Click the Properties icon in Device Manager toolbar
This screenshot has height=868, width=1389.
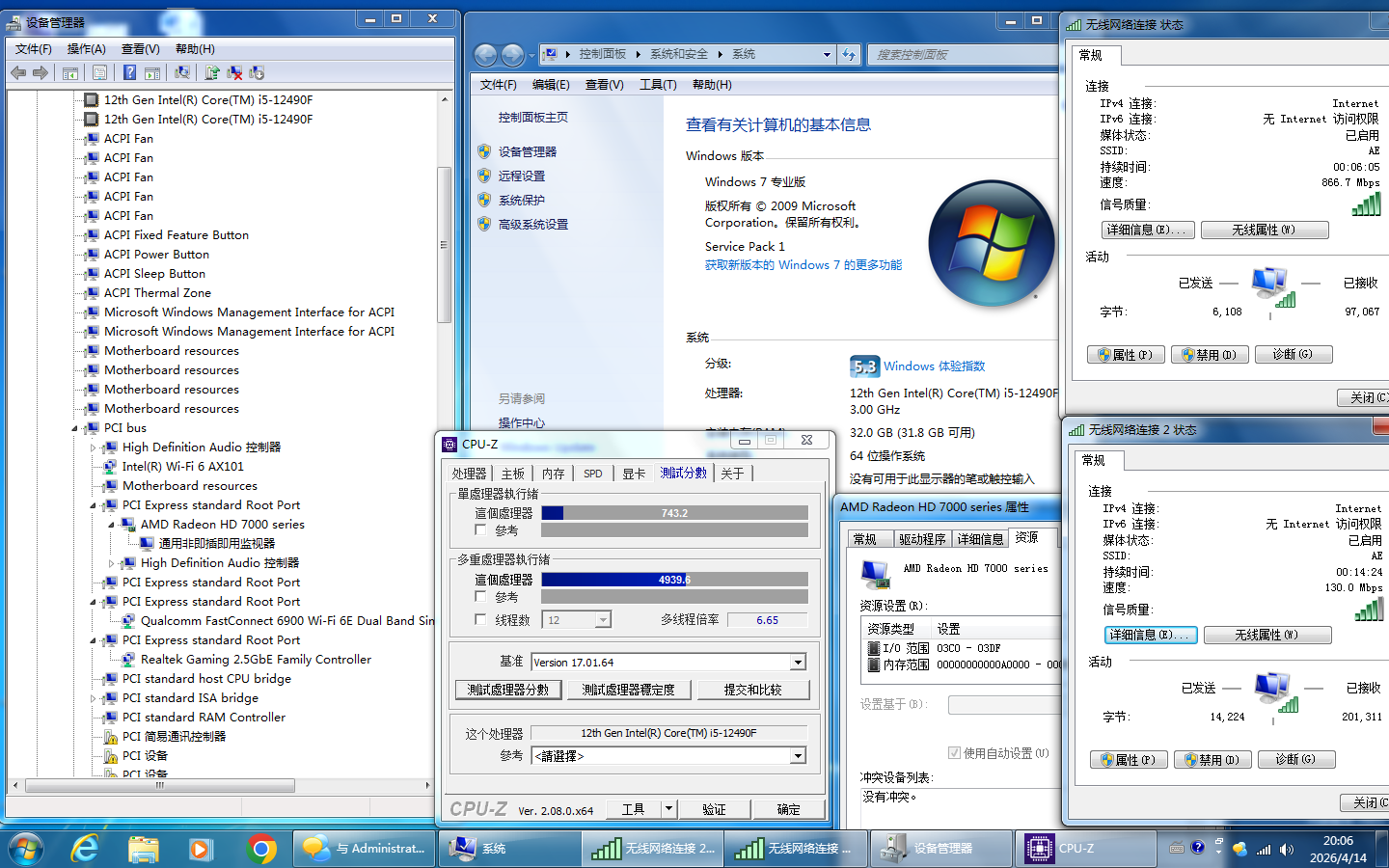click(x=99, y=72)
